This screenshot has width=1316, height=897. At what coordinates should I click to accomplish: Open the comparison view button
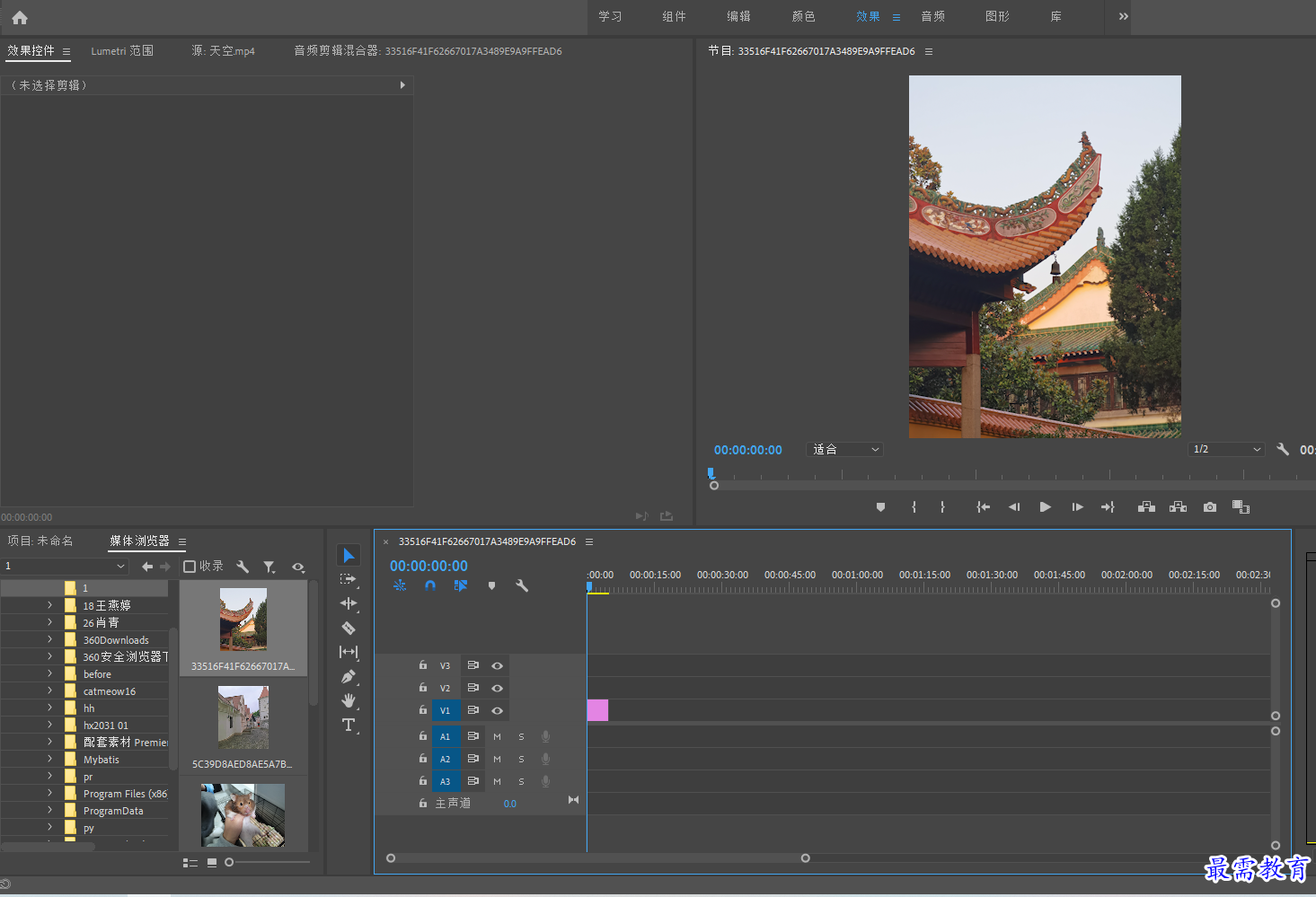pyautogui.click(x=1241, y=507)
